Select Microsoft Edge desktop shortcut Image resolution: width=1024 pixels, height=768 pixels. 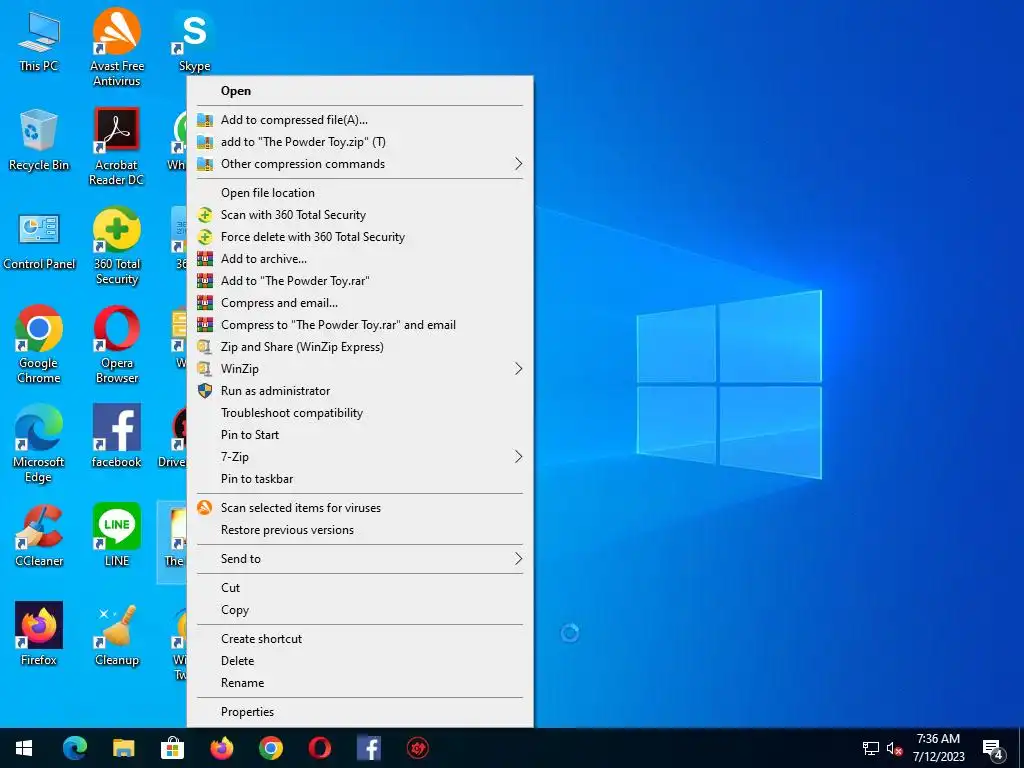pos(39,443)
